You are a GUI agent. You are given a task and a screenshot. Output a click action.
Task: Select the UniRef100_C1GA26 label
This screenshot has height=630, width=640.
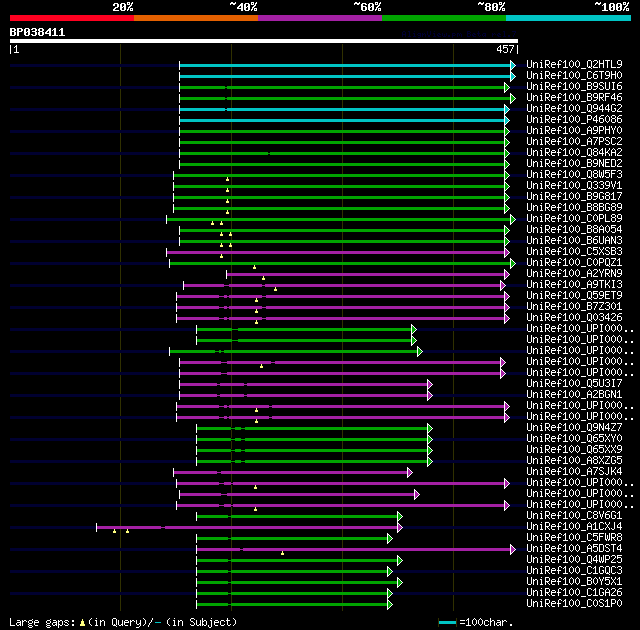tap(574, 593)
